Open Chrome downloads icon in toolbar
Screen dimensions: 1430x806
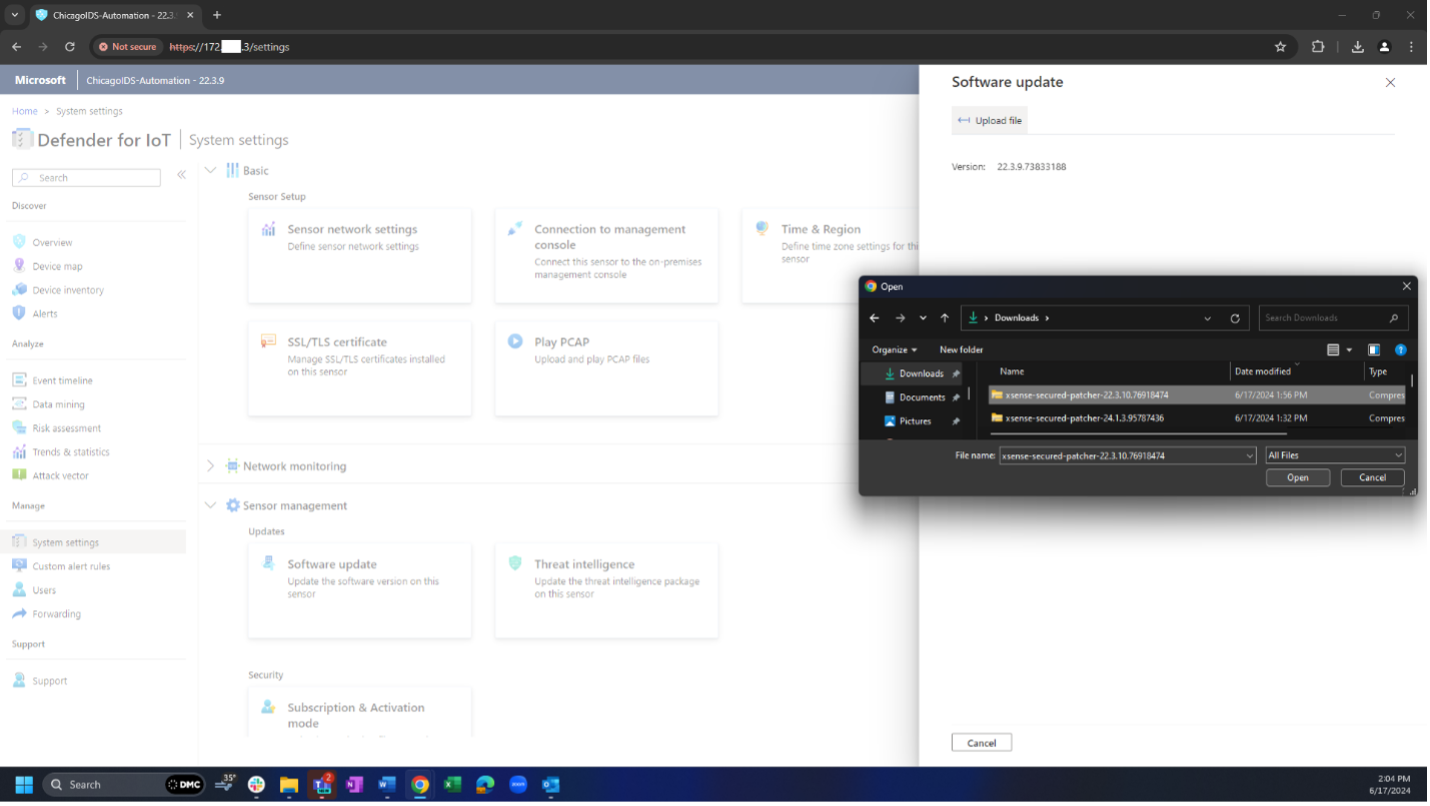(x=1357, y=47)
